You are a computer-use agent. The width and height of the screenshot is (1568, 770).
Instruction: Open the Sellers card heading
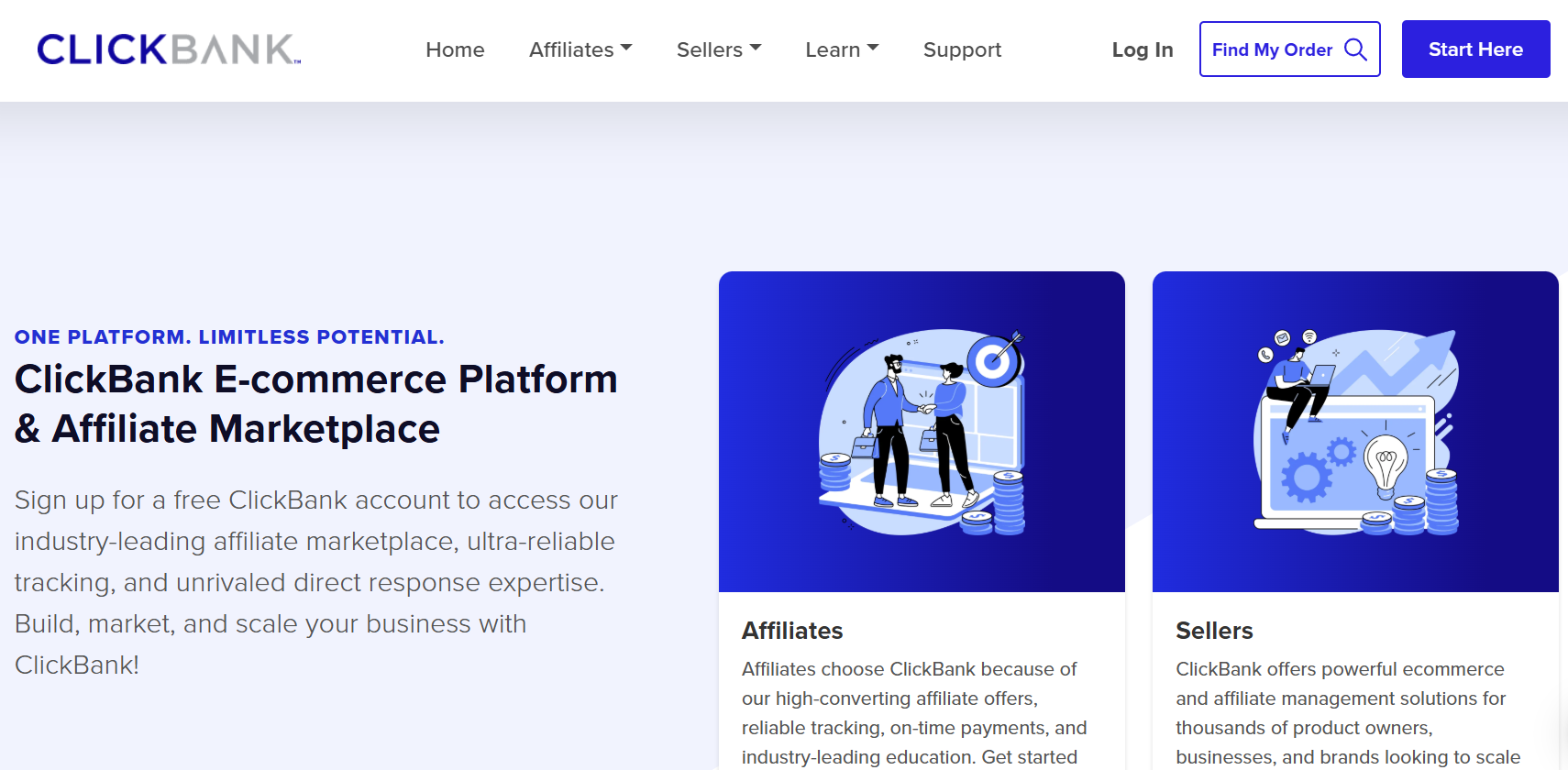pos(1214,631)
